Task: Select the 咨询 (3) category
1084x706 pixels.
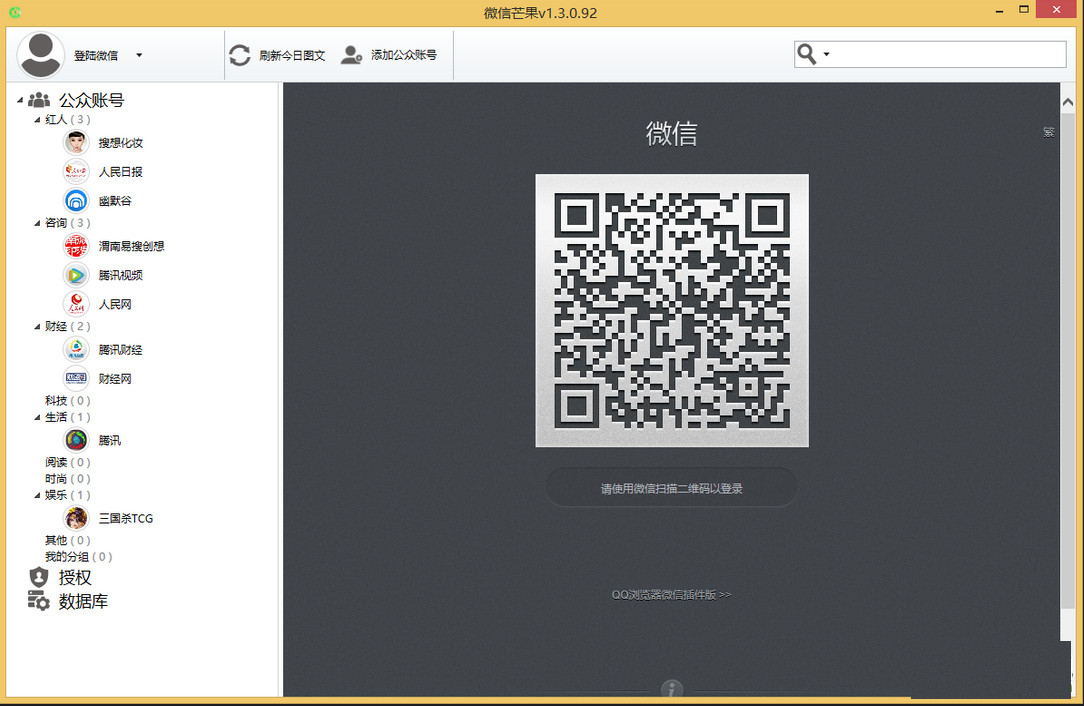Action: coord(68,223)
